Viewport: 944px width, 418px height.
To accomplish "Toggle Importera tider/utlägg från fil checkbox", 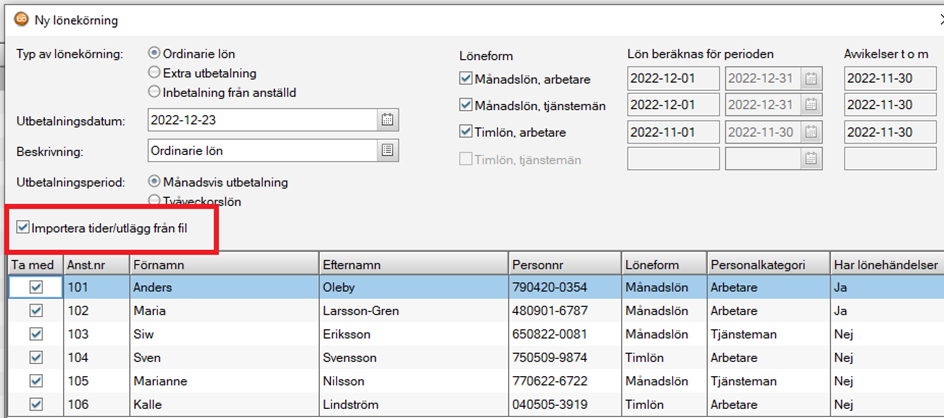I will click(x=23, y=229).
